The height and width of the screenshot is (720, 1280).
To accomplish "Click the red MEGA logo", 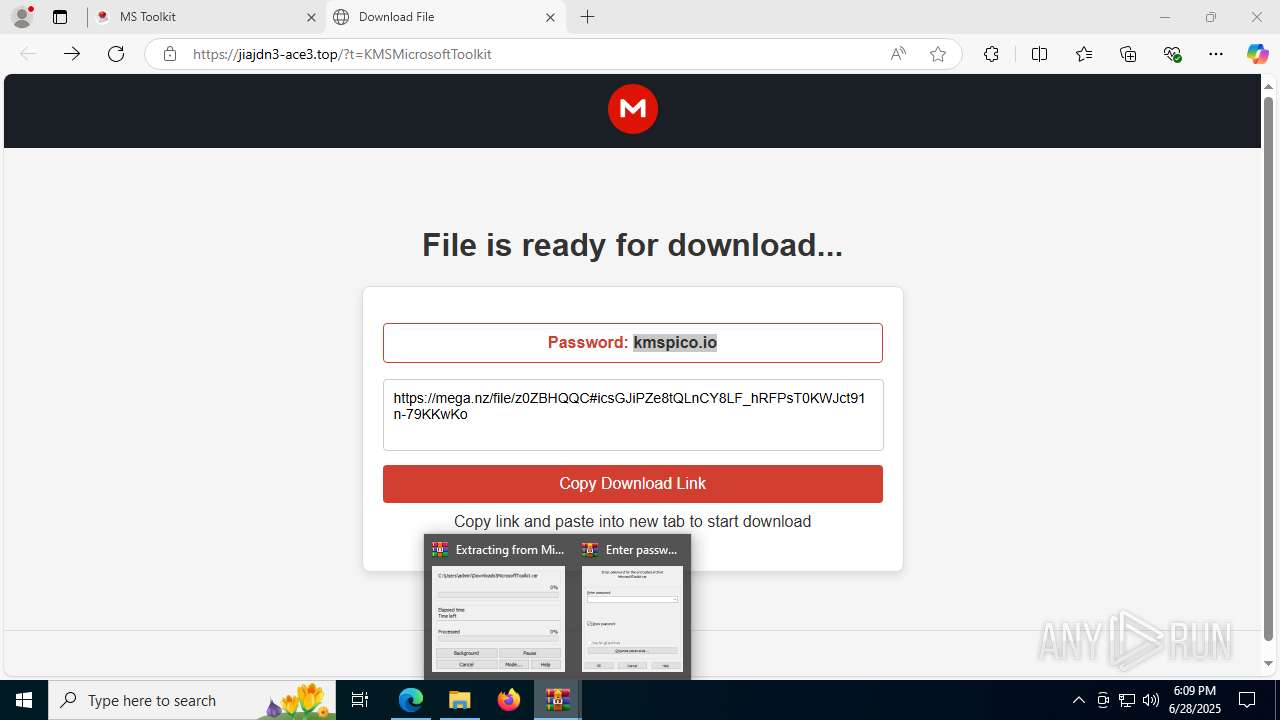I will coord(633,109).
